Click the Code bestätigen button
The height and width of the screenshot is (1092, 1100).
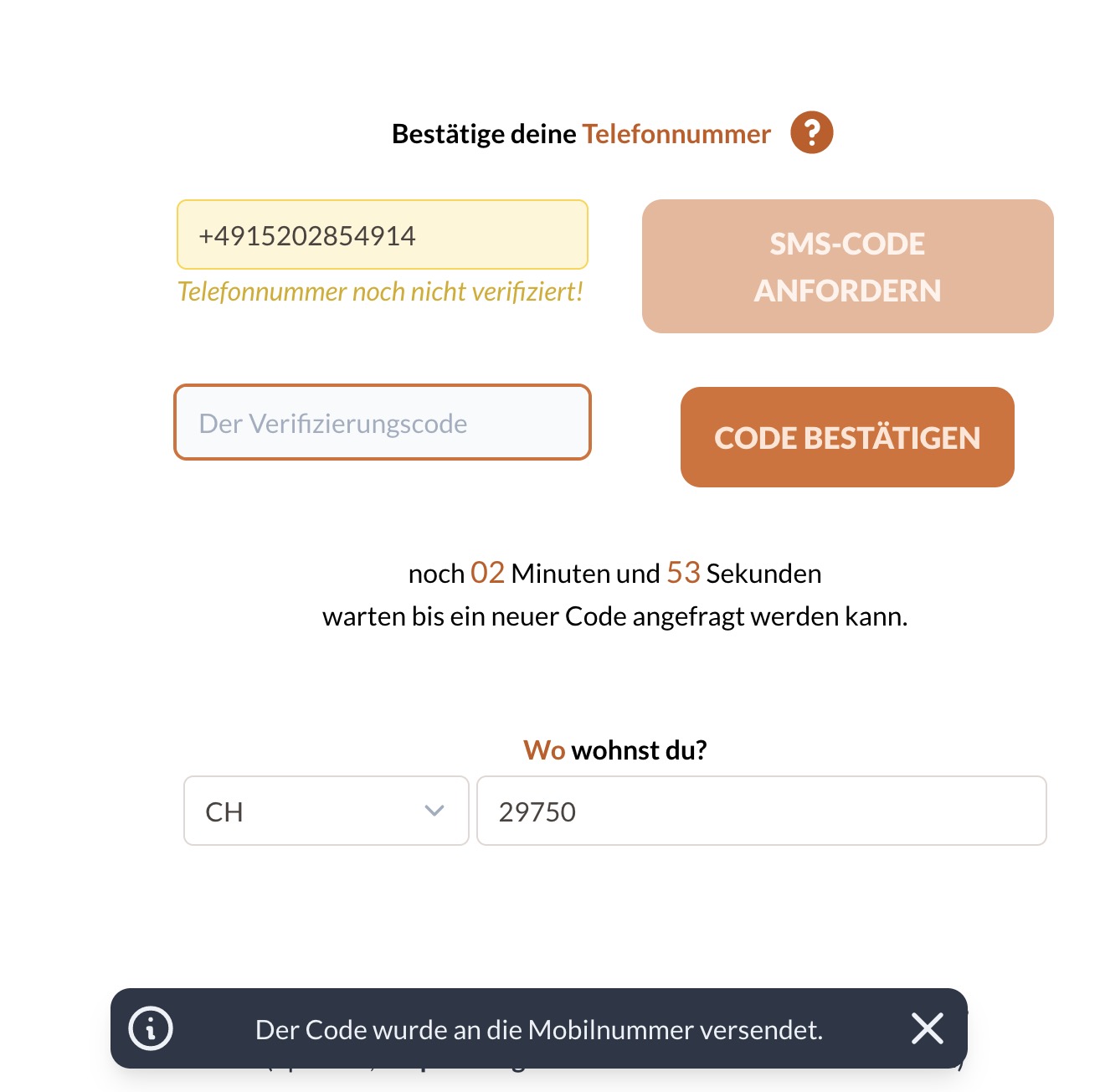click(x=847, y=437)
